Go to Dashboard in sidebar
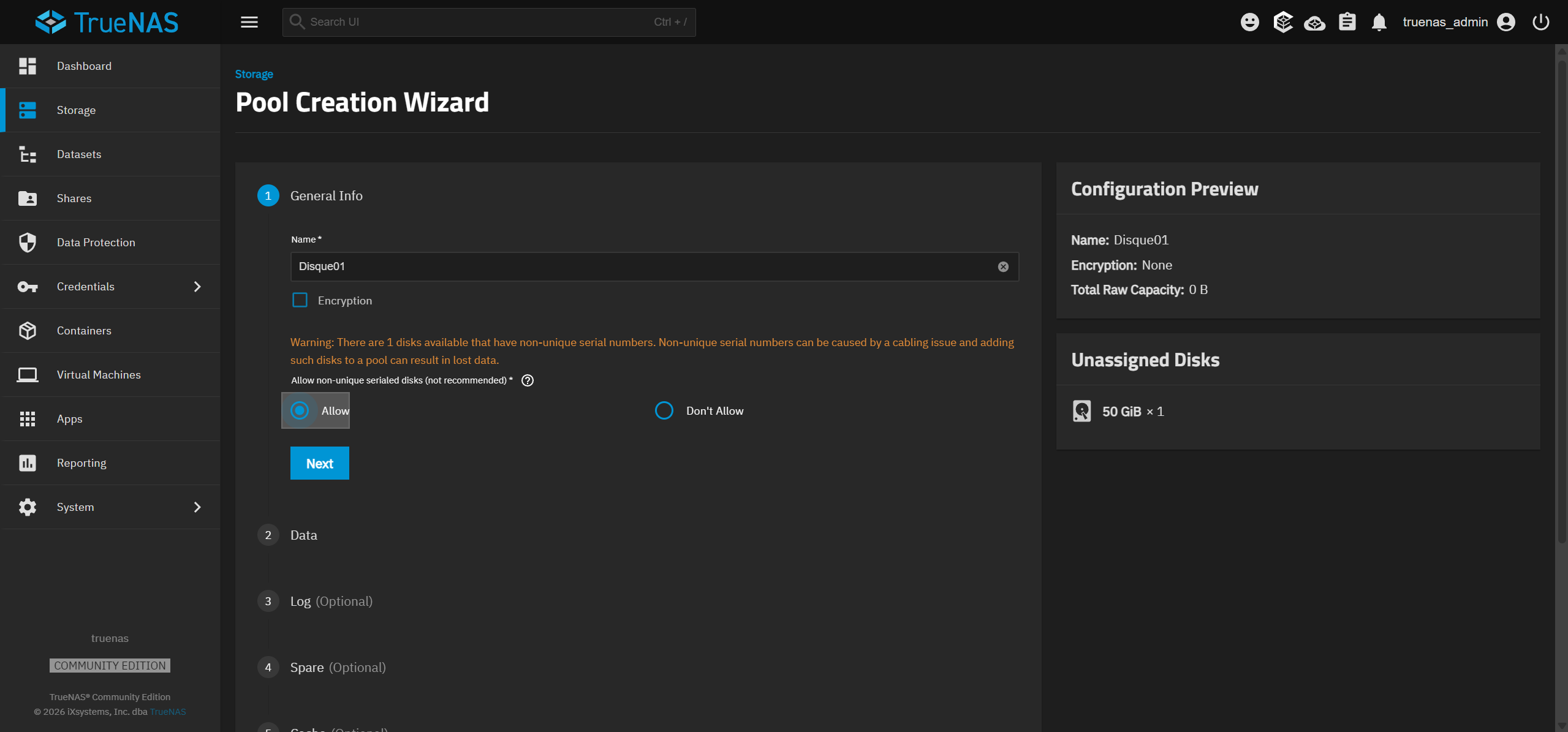The height and width of the screenshot is (732, 1568). click(112, 66)
